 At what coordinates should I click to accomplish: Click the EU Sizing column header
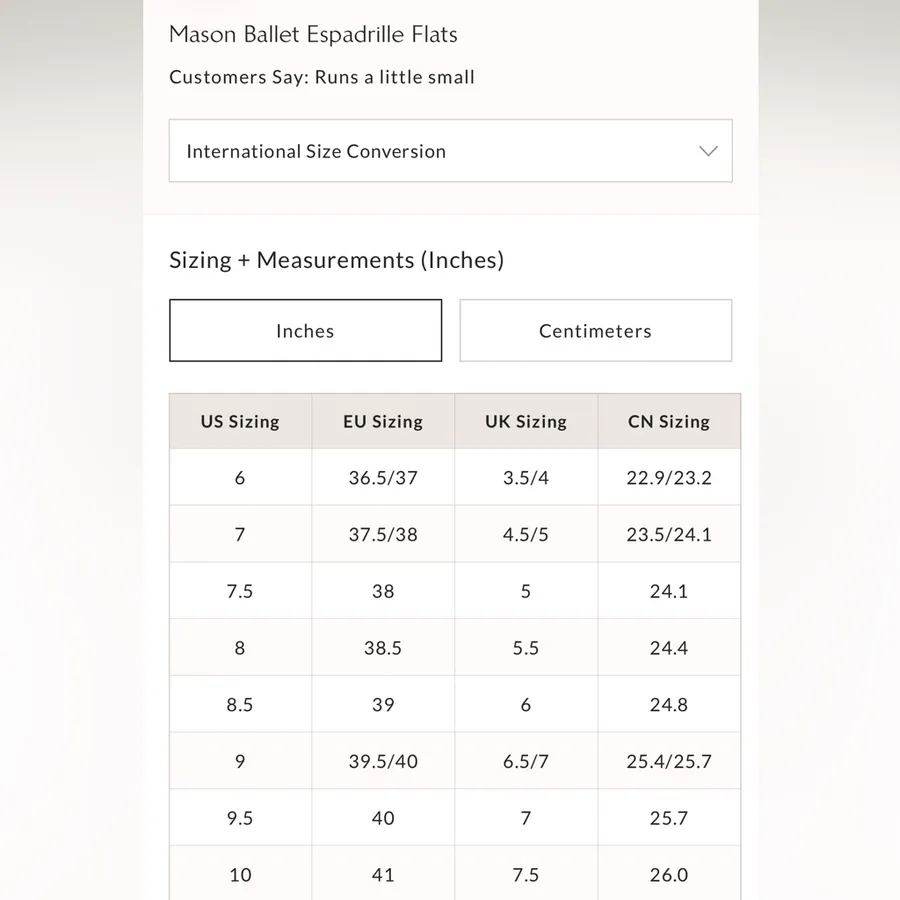click(383, 421)
